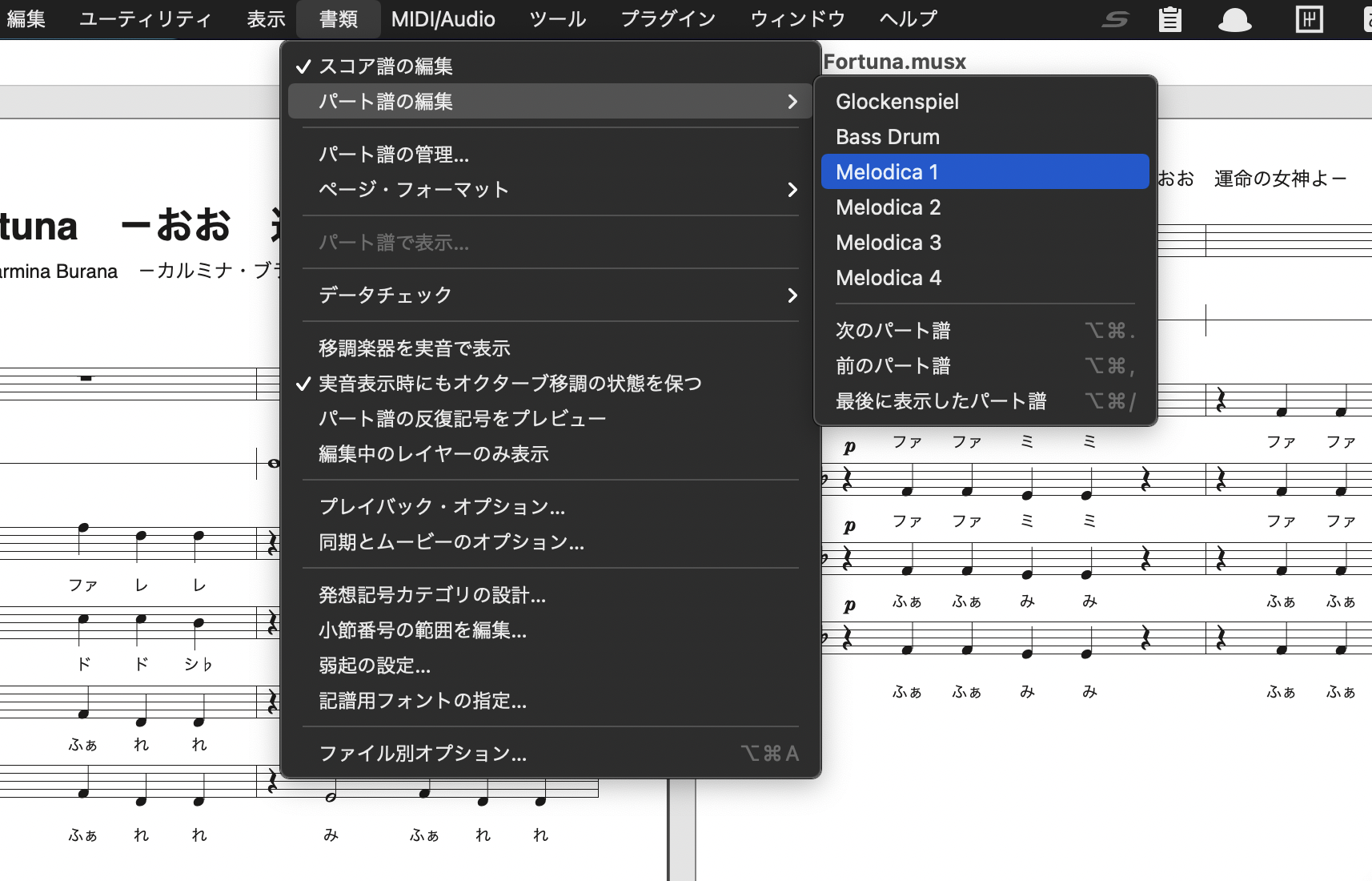
Task: Select Melodica 4 part
Action: (985, 278)
